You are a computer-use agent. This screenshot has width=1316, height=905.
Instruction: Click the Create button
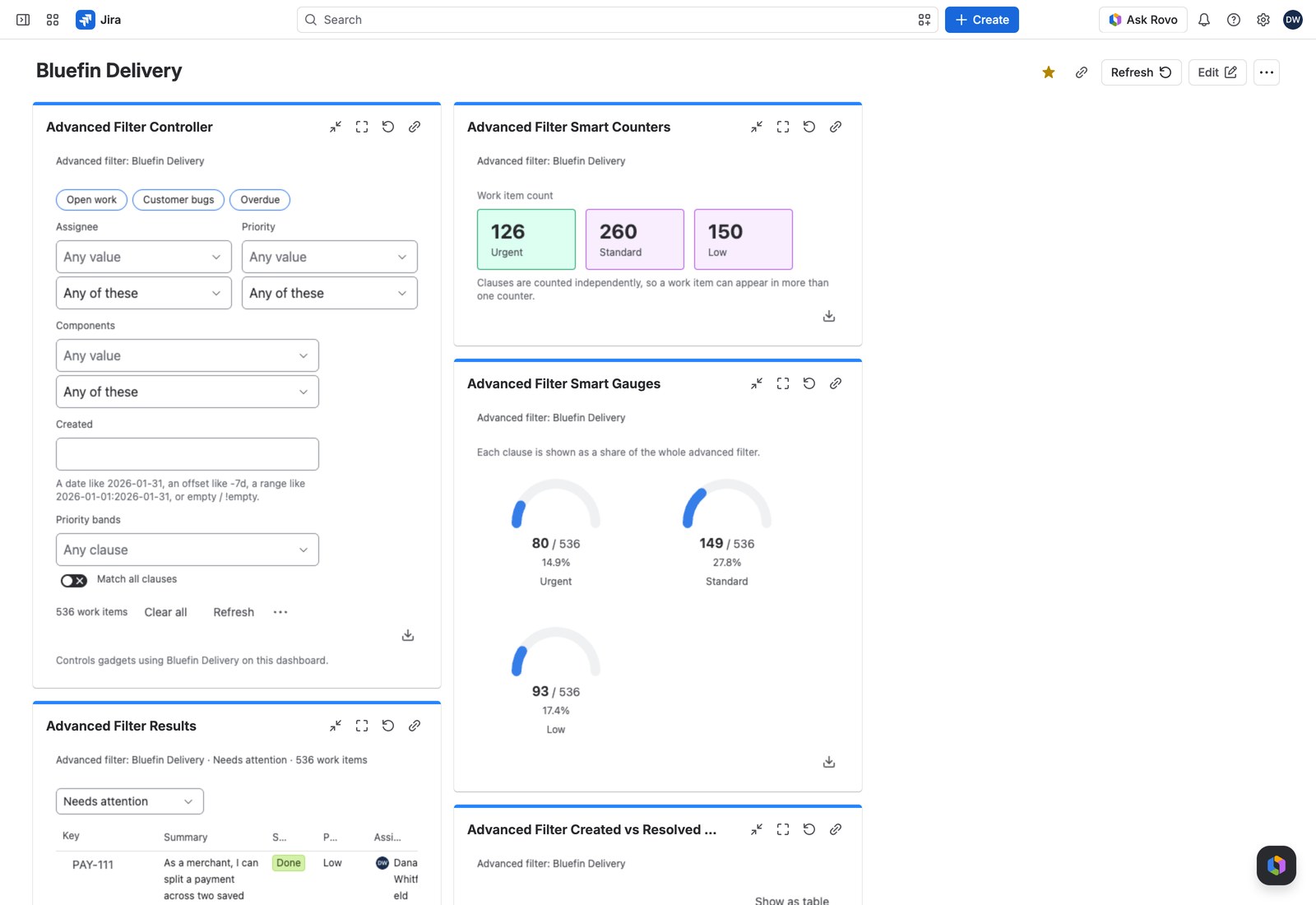pyautogui.click(x=982, y=20)
